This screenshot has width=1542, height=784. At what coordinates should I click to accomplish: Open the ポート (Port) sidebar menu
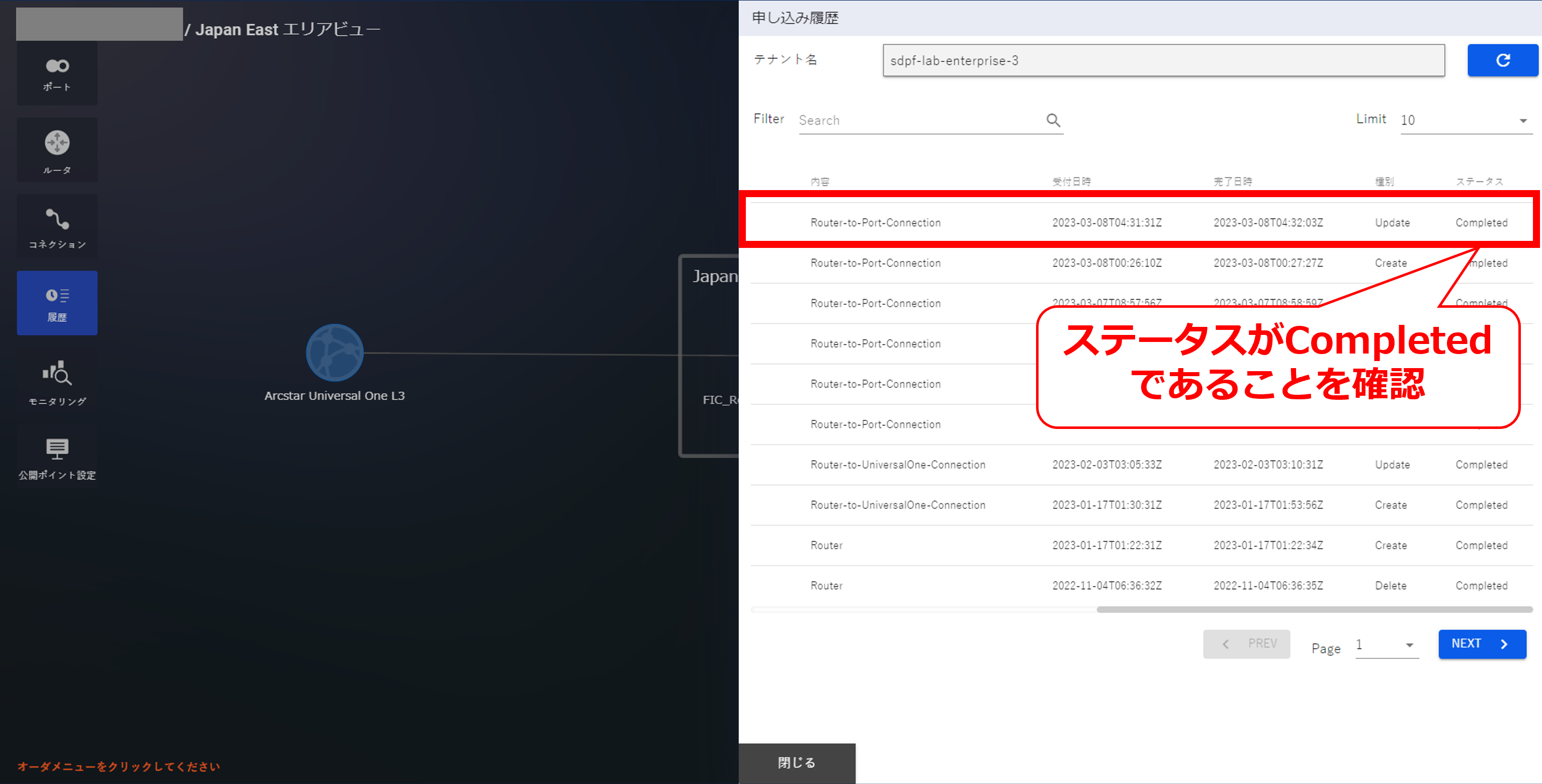click(57, 73)
